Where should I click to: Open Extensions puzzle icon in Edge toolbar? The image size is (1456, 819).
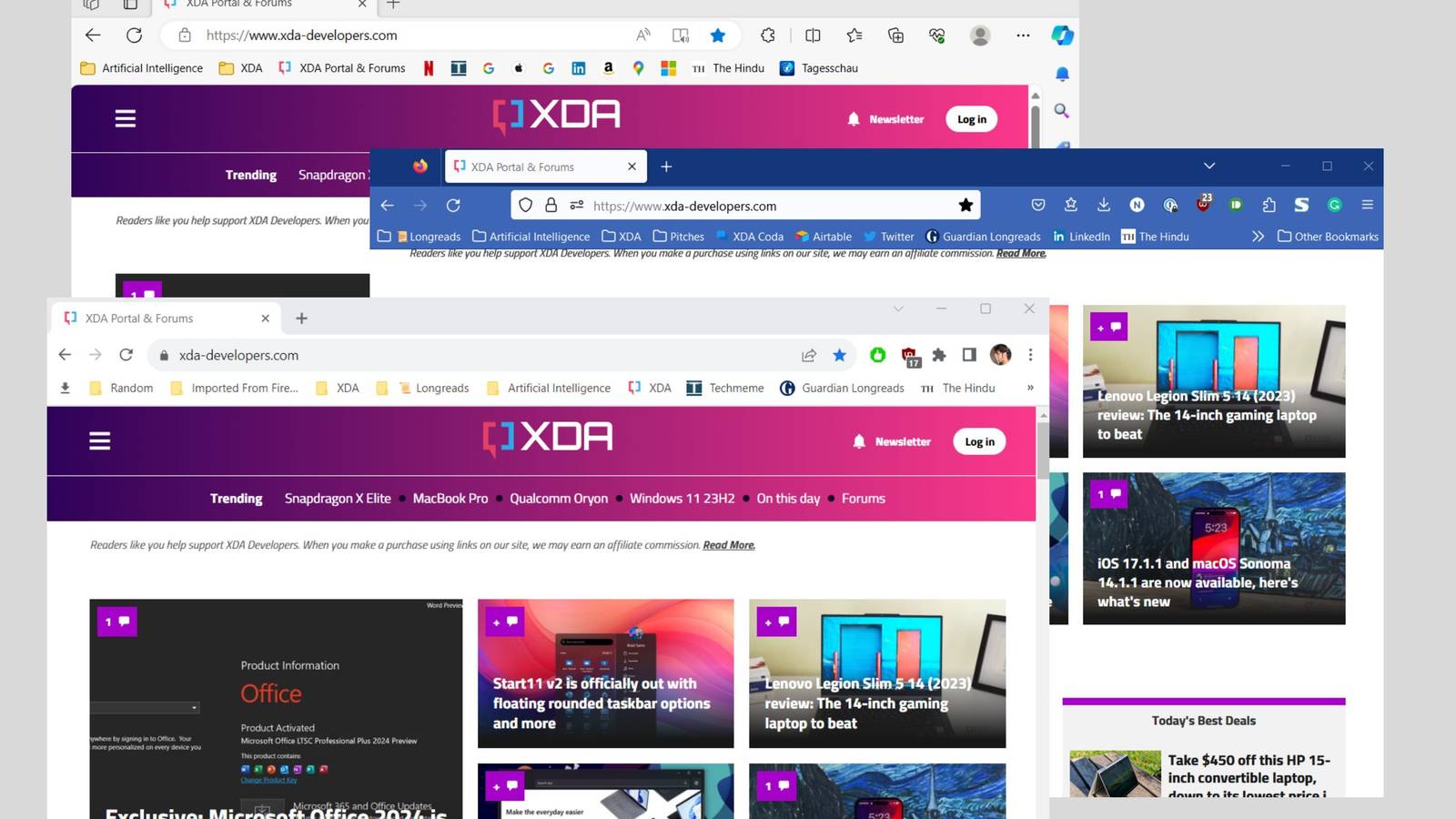click(x=768, y=35)
